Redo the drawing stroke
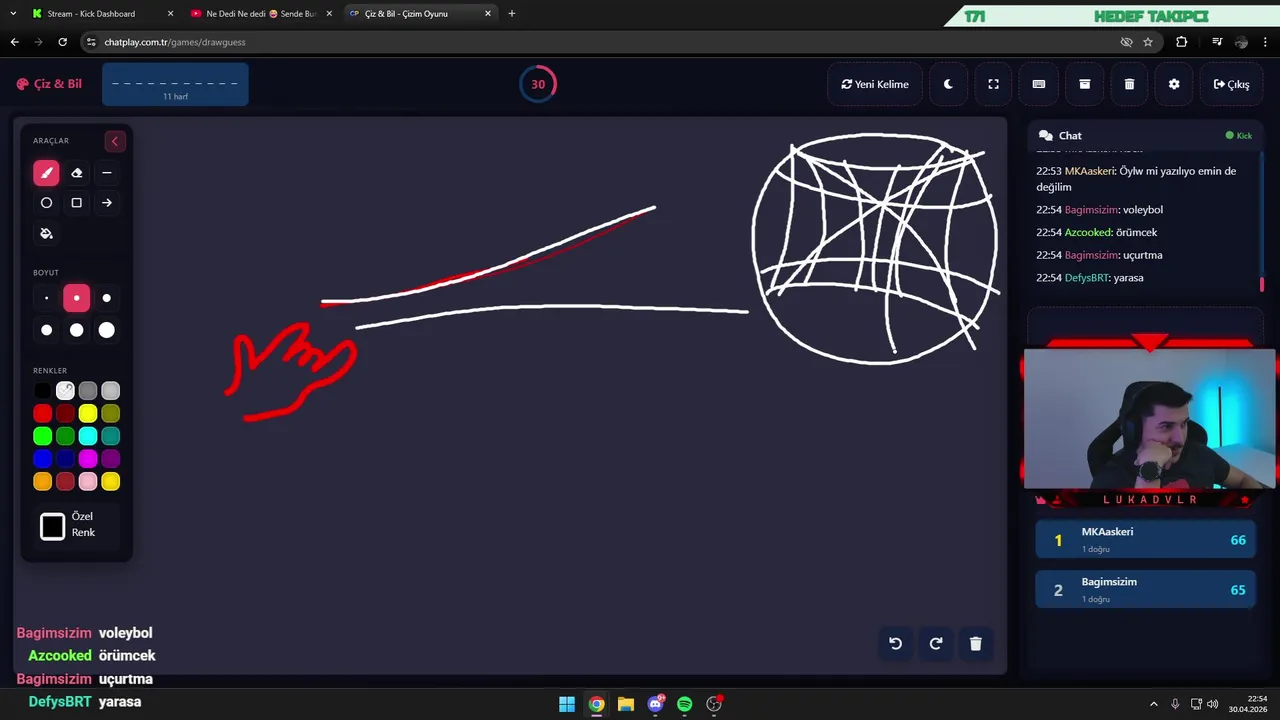This screenshot has width=1280, height=720. (x=936, y=644)
